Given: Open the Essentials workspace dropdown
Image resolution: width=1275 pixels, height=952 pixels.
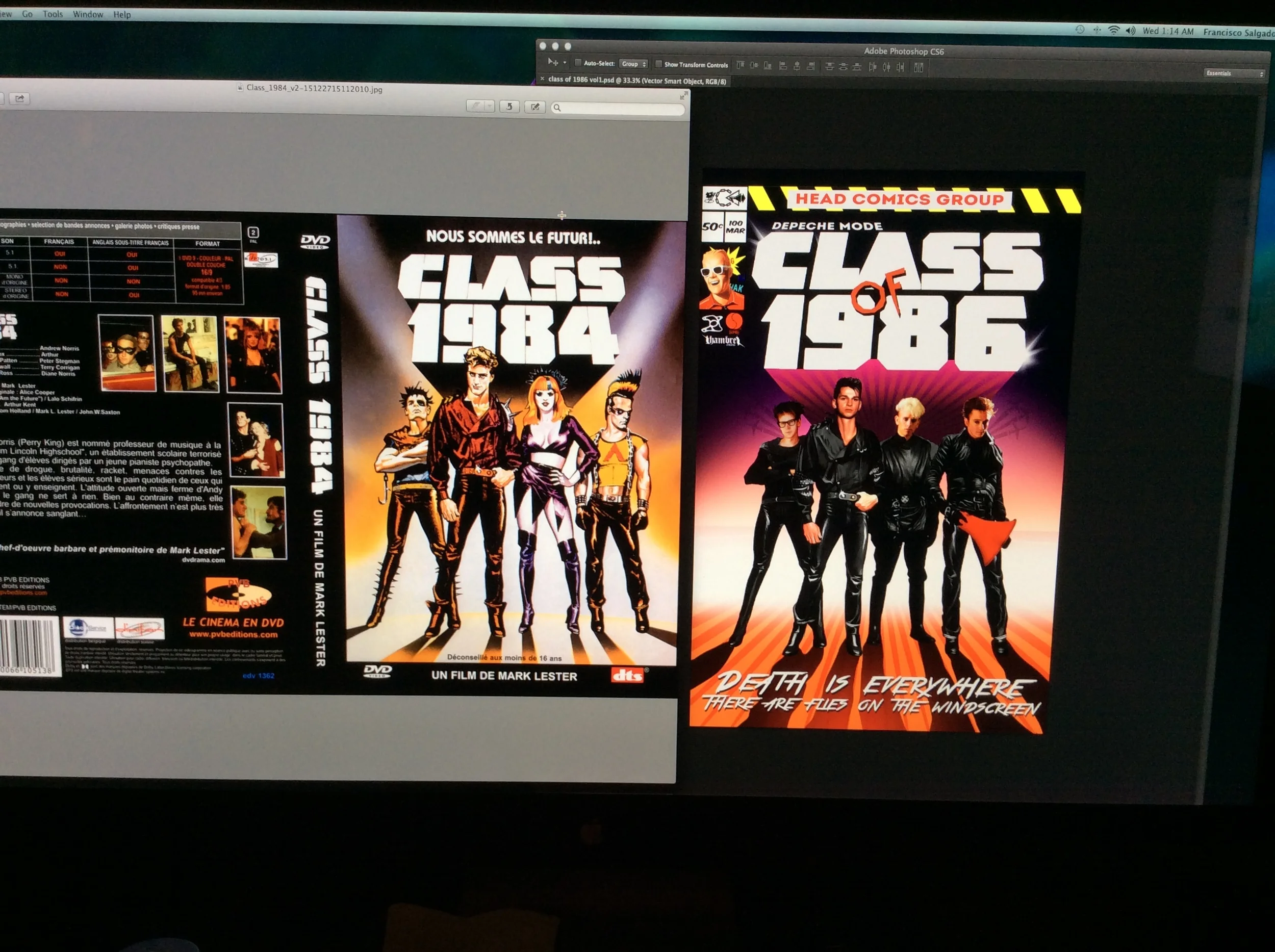Looking at the screenshot, I should click(1234, 74).
